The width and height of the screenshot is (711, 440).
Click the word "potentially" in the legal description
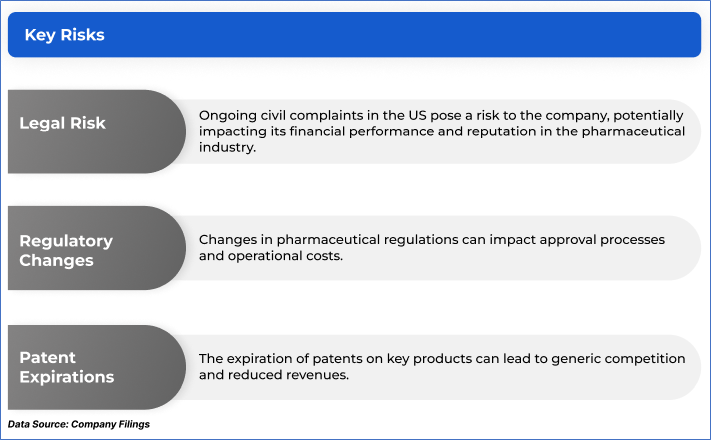coord(647,114)
